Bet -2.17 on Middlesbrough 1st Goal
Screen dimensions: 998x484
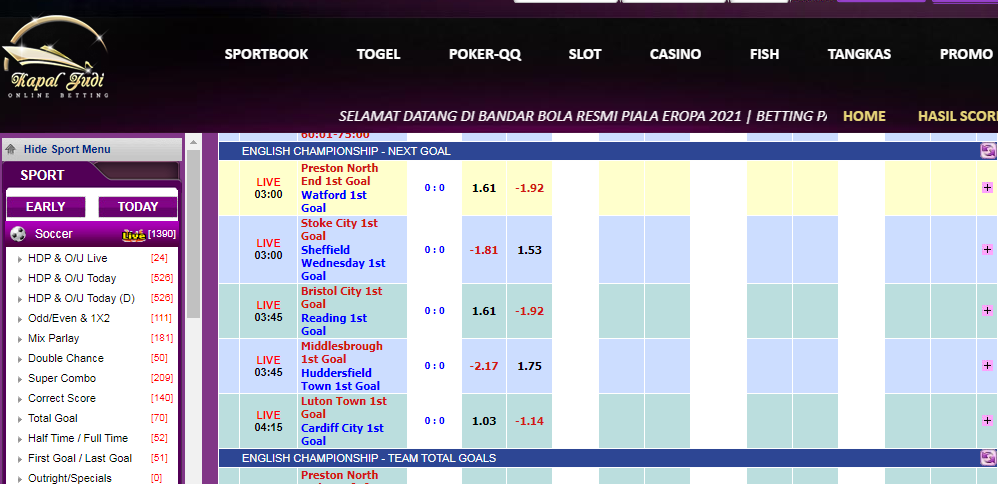point(484,366)
